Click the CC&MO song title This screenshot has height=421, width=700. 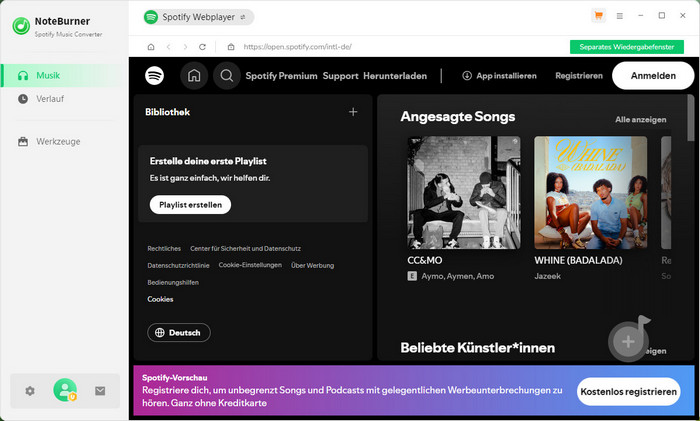[x=425, y=260]
